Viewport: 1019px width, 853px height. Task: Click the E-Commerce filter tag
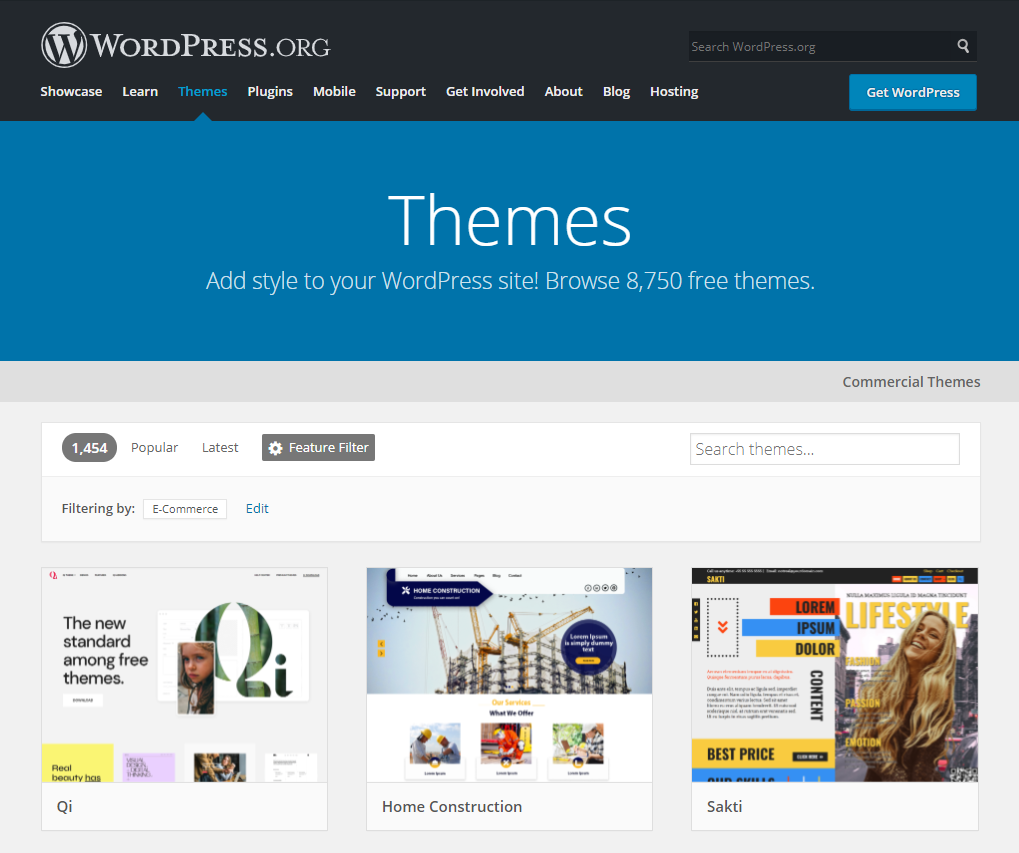185,509
